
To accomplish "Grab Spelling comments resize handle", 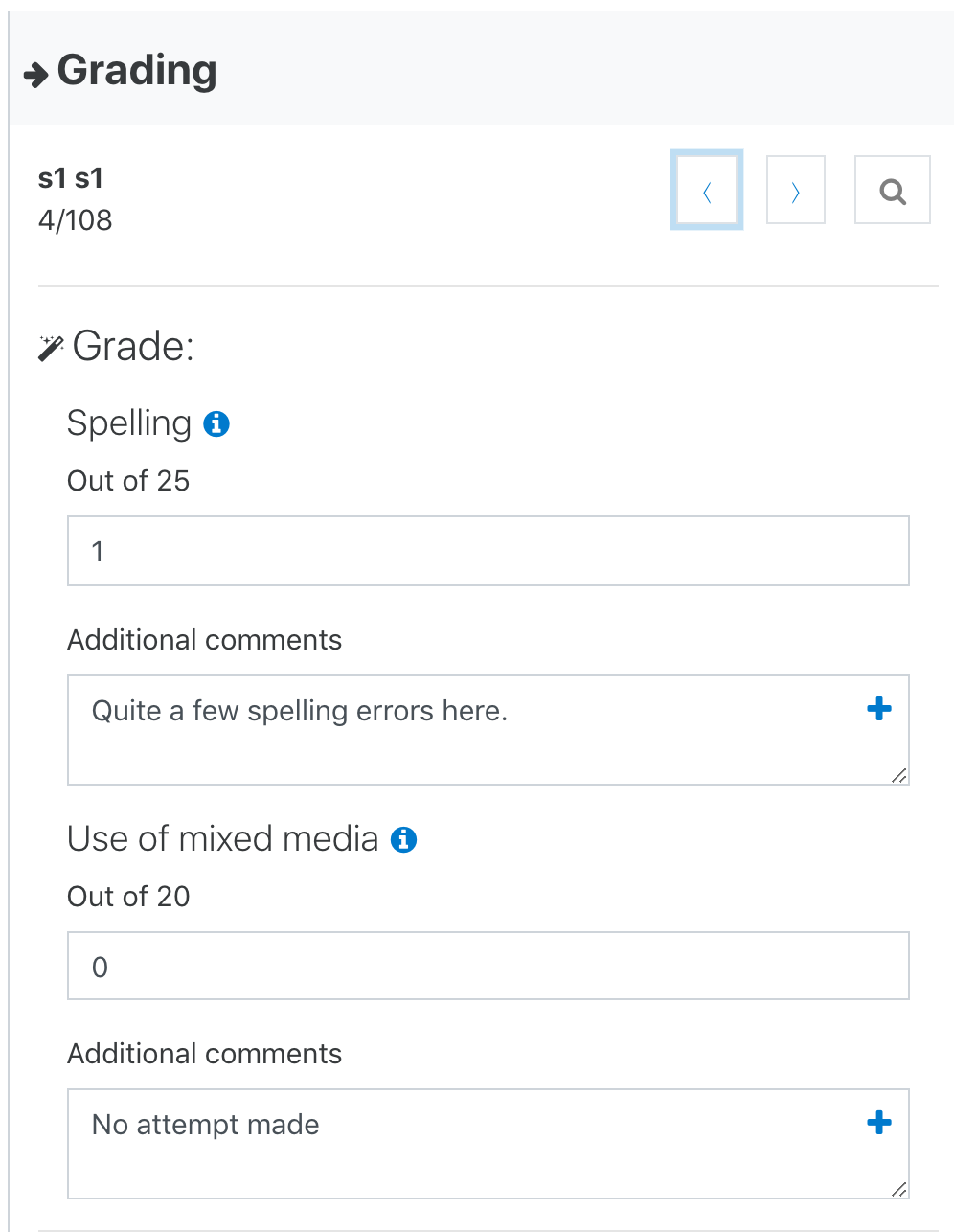I will (898, 775).
